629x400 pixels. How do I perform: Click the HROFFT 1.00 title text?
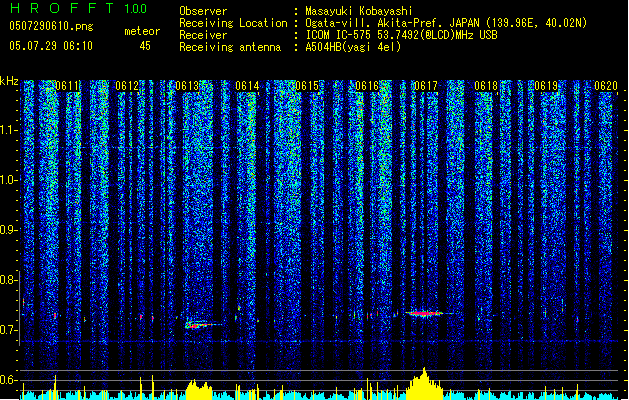coord(78,8)
